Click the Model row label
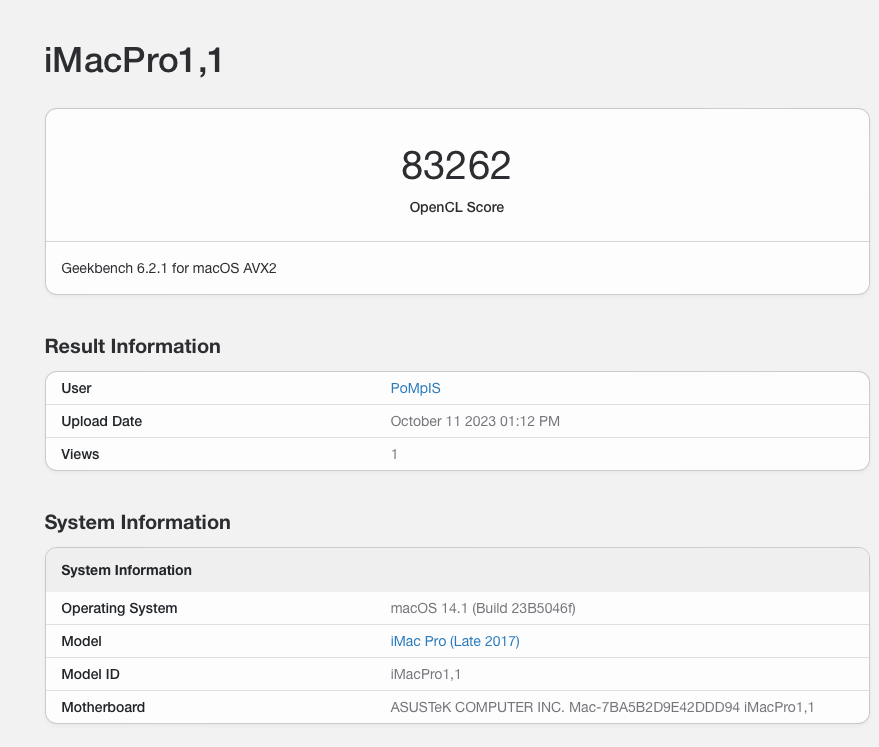Viewport: 879px width, 747px height. pyautogui.click(x=81, y=641)
